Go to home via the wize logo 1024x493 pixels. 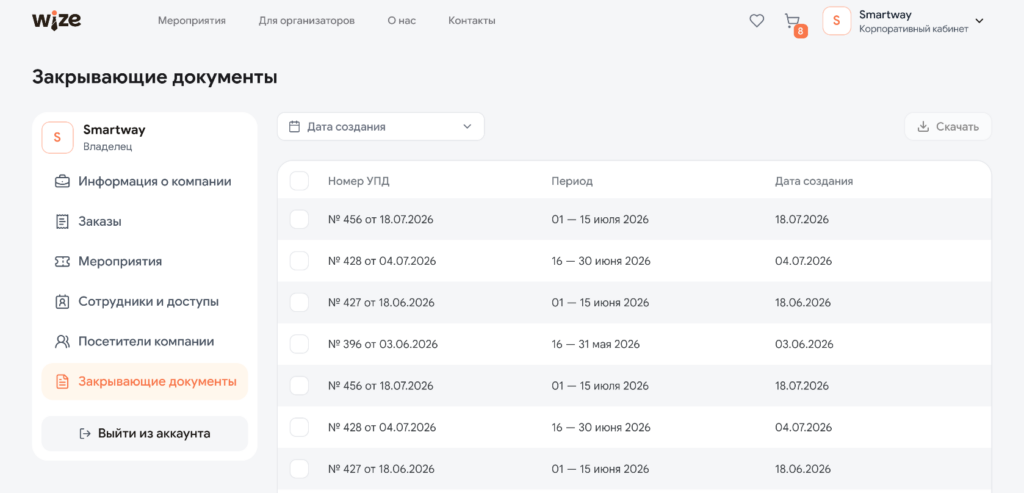click(x=57, y=20)
